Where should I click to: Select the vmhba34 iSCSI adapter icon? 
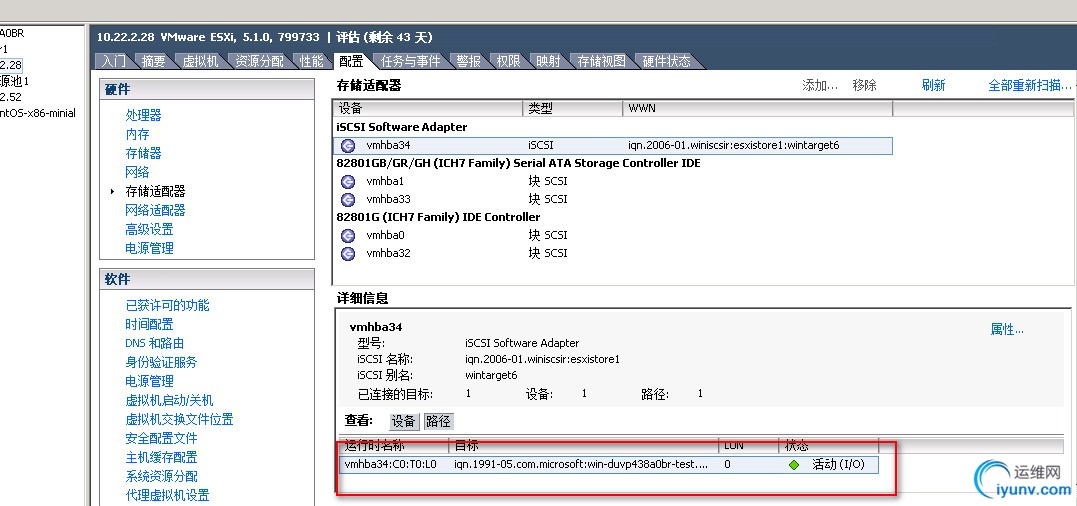348,146
